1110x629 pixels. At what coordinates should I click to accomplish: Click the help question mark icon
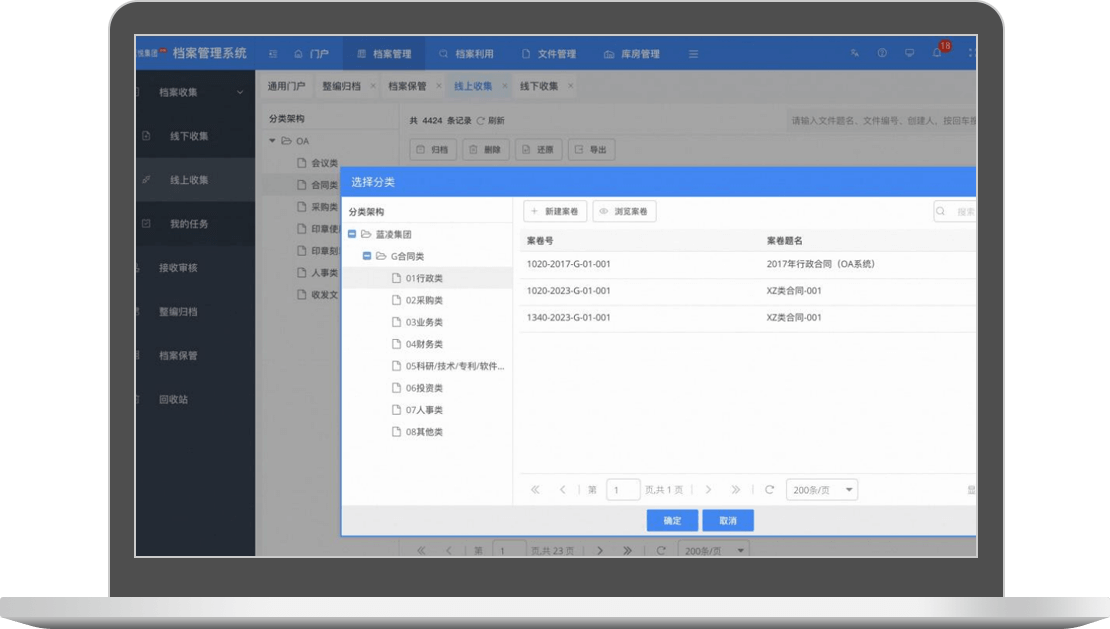pyautogui.click(x=882, y=53)
